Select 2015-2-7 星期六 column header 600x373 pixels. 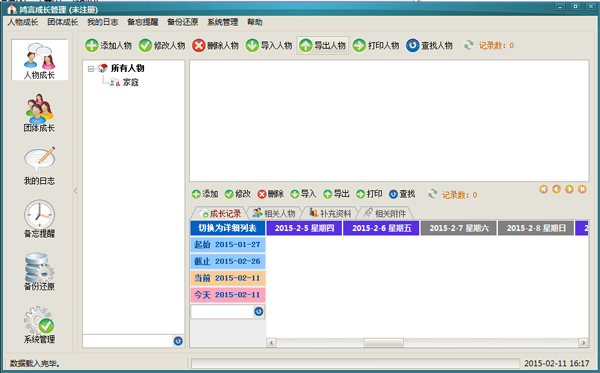(x=459, y=228)
